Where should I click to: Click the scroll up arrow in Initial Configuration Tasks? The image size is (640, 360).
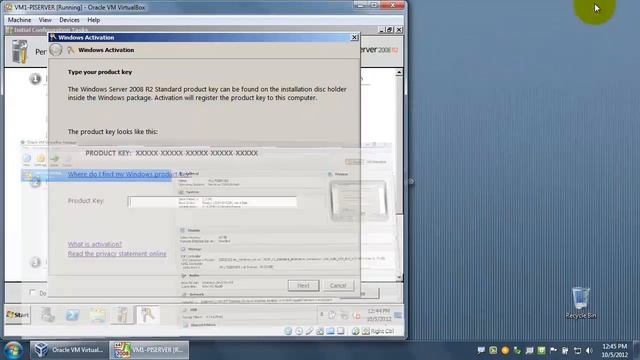coord(399,73)
